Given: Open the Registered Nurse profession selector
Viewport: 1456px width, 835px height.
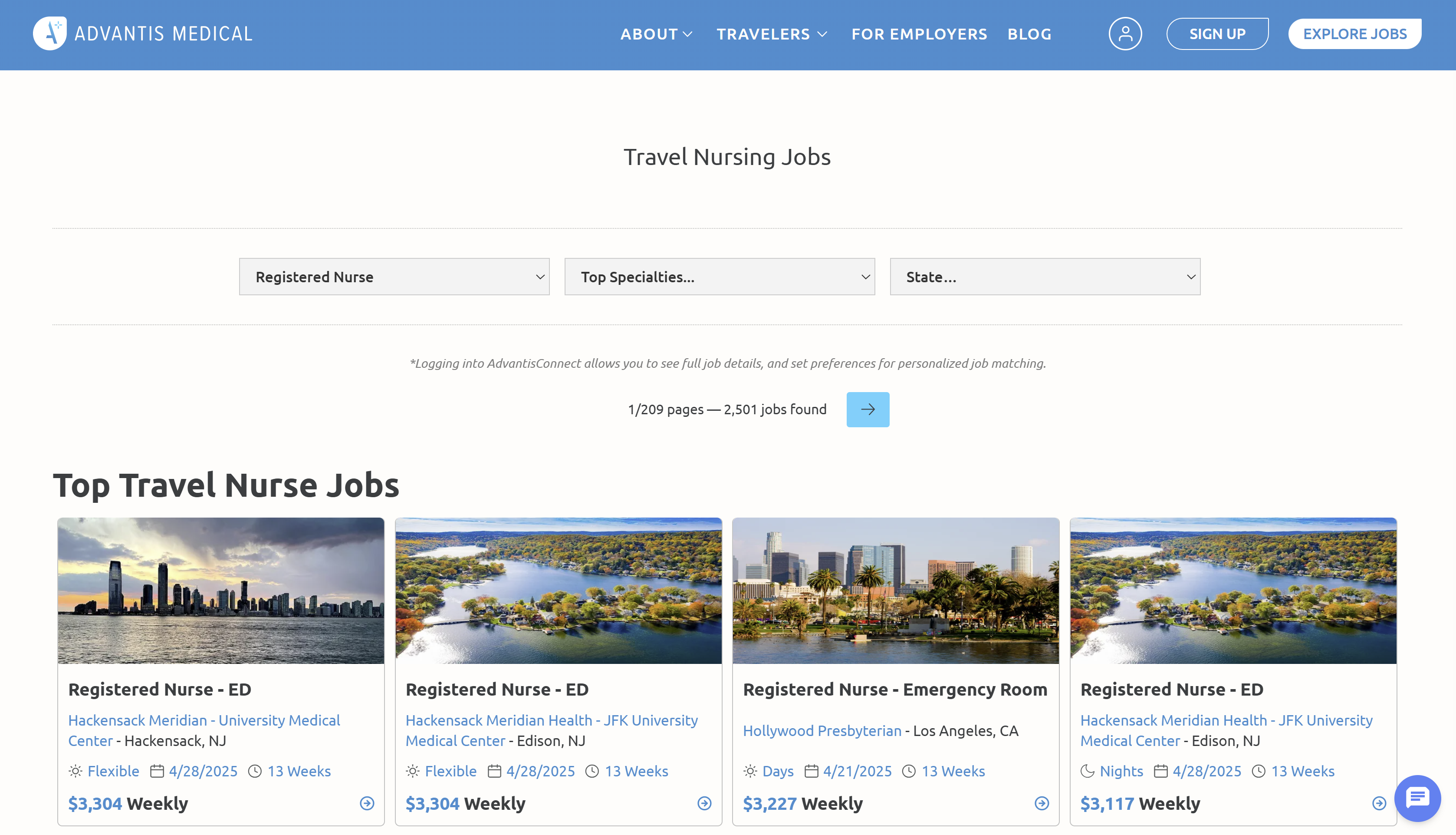Looking at the screenshot, I should 394,277.
